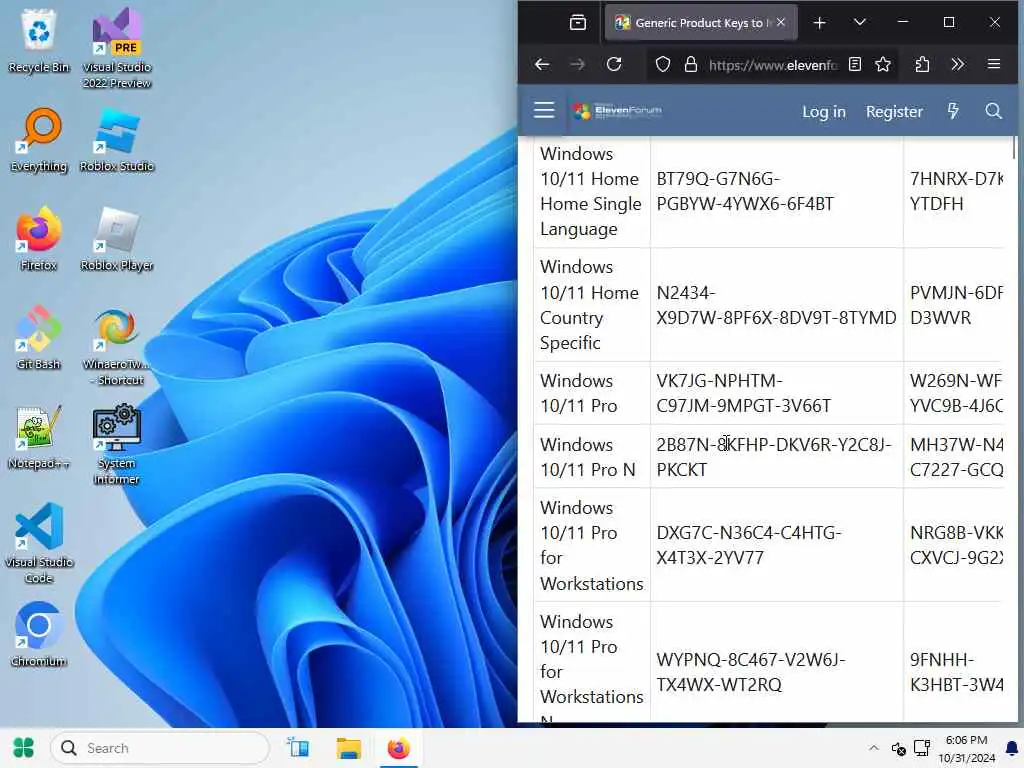Select the Visual Studio Code shortcut
This screenshot has width=1024, height=768.
[x=39, y=543]
